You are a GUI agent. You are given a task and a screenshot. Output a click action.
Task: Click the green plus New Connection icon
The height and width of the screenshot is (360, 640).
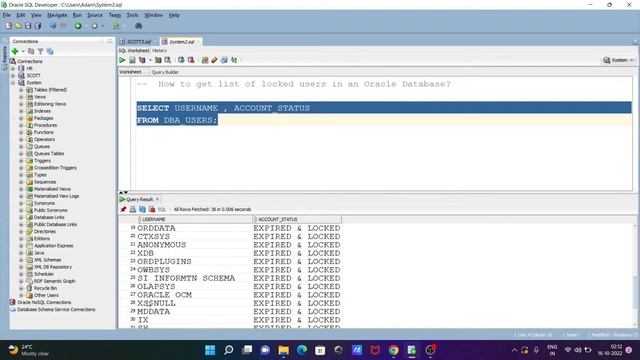click(15, 51)
